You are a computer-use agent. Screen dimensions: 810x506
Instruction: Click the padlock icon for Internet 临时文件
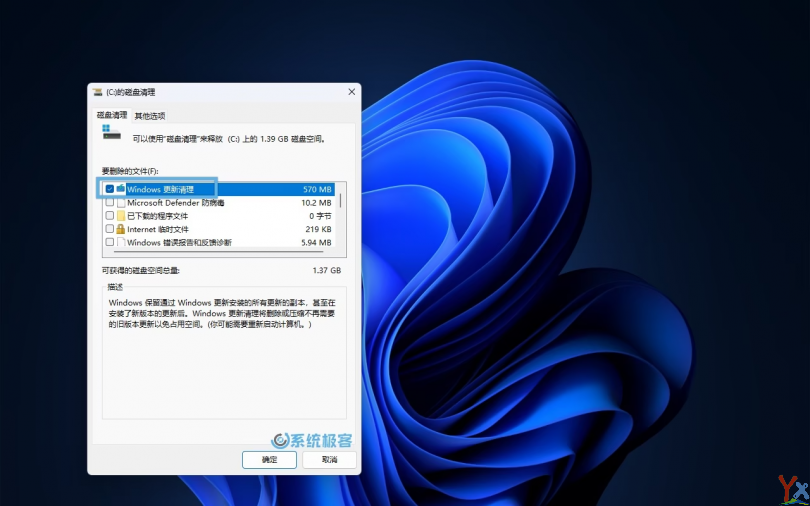[121, 229]
